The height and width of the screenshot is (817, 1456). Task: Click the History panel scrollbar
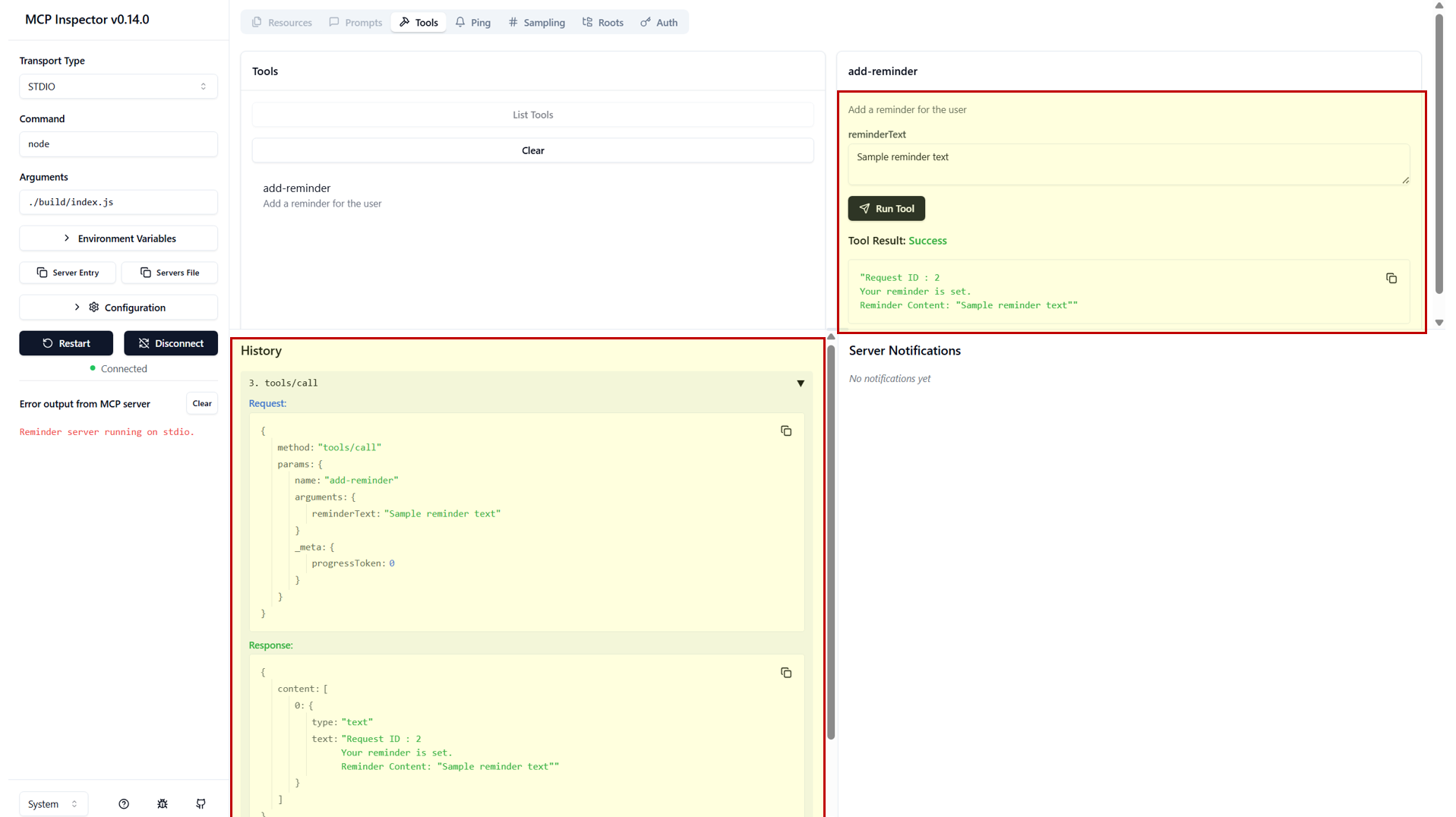coord(831,542)
